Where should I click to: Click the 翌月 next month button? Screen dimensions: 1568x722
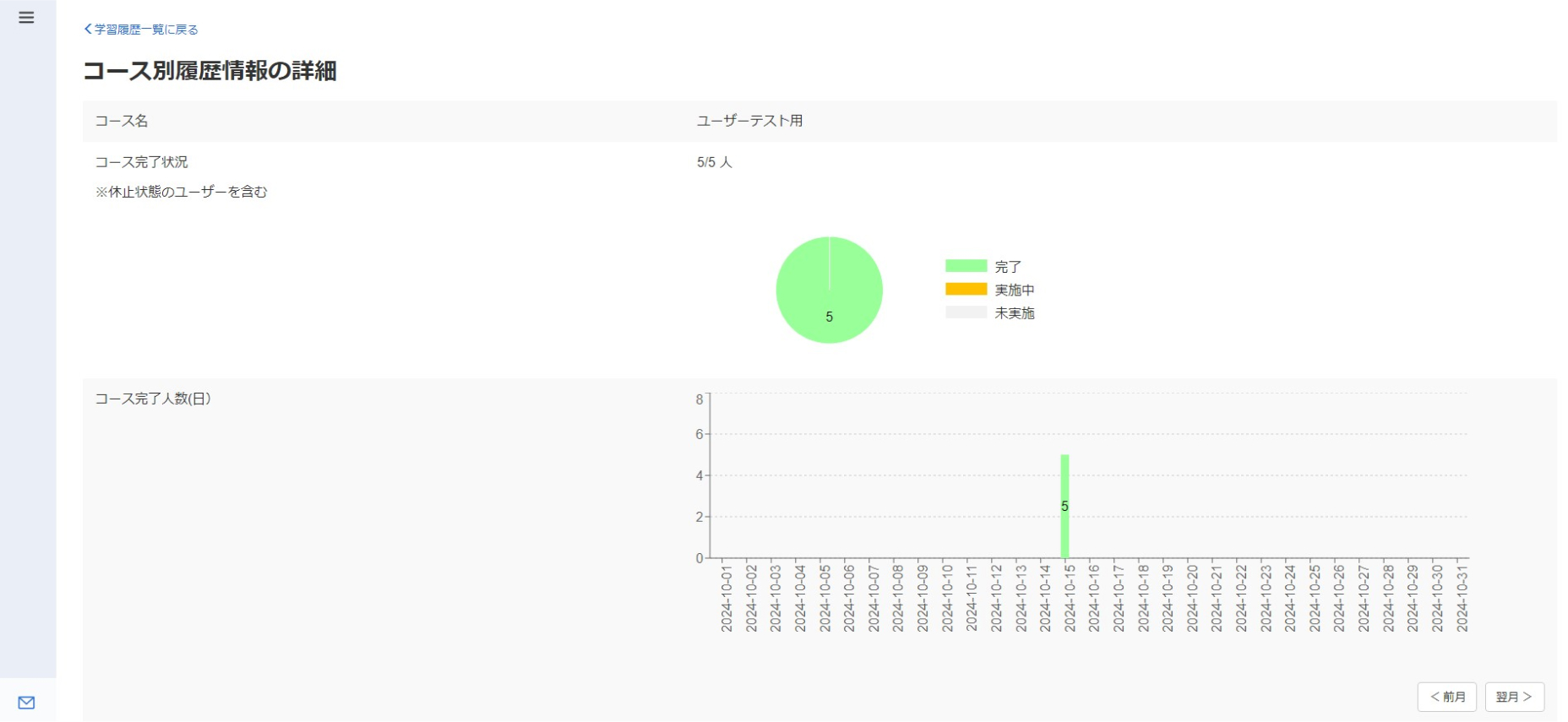click(1515, 697)
